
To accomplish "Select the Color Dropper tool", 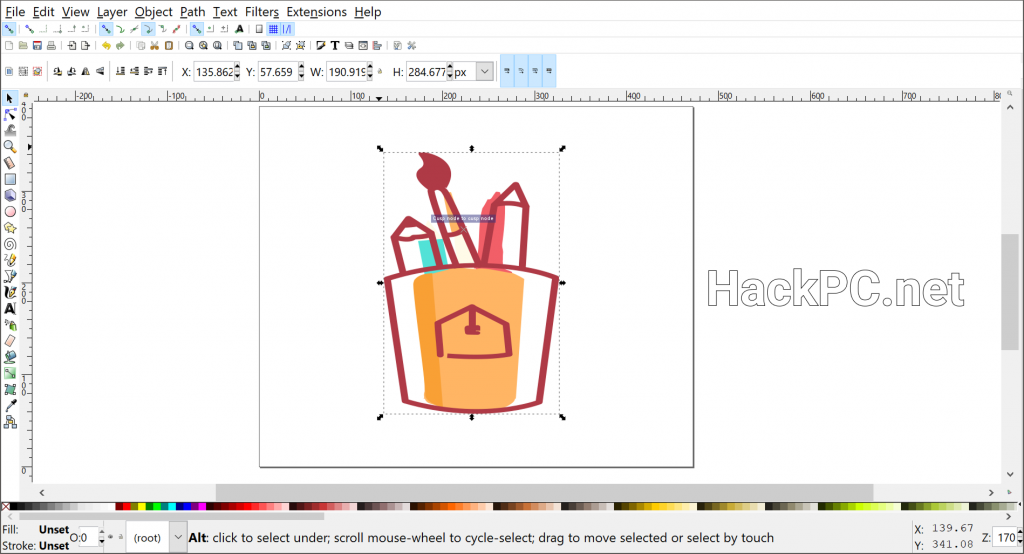I will (10, 406).
